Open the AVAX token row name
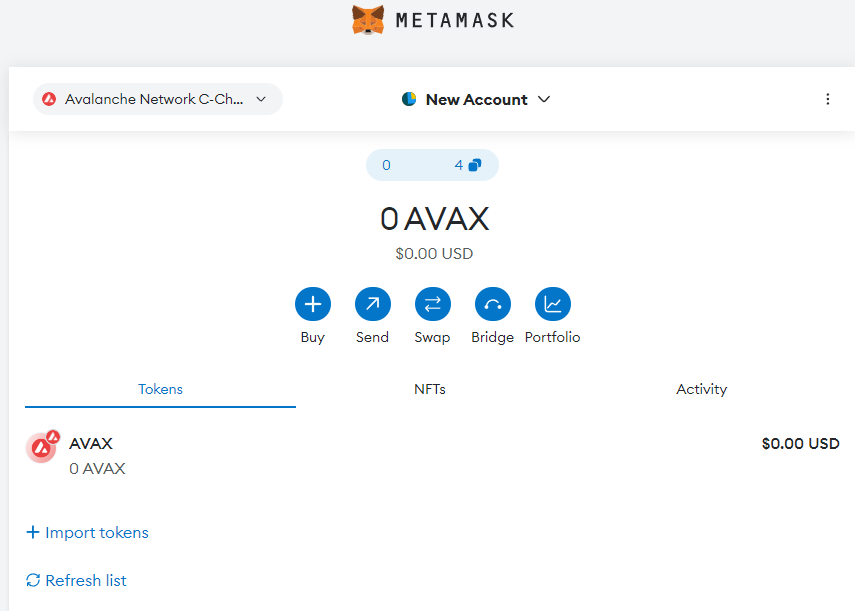 (x=91, y=444)
